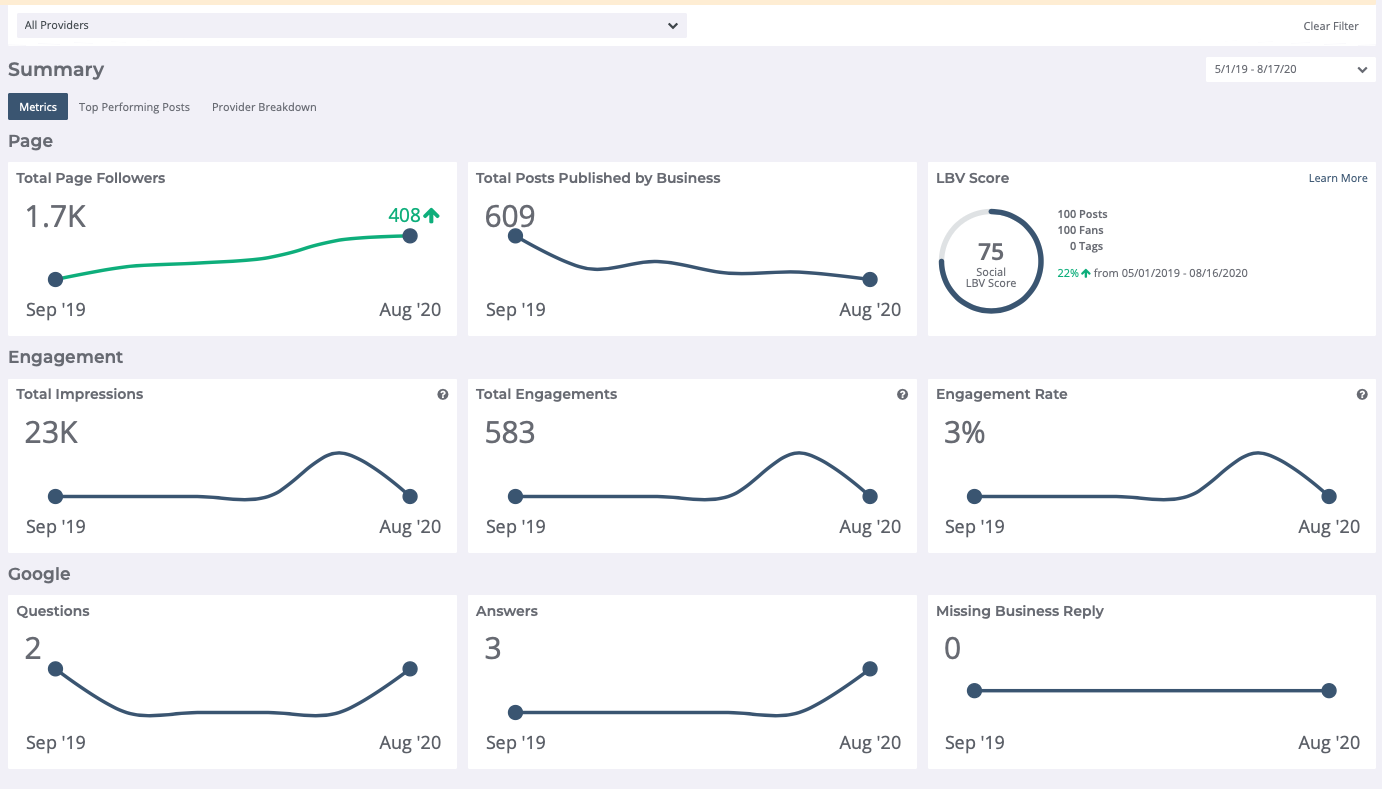Viewport: 1382px width, 789px height.
Task: Select the Metrics tab
Action: 38,107
